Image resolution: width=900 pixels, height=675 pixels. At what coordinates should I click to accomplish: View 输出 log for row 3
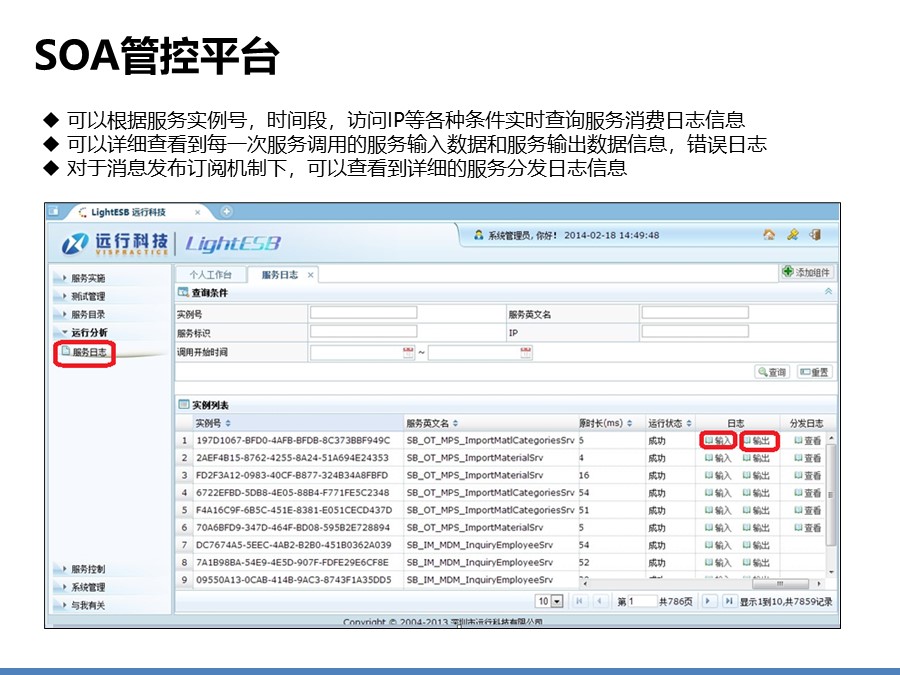pos(757,475)
